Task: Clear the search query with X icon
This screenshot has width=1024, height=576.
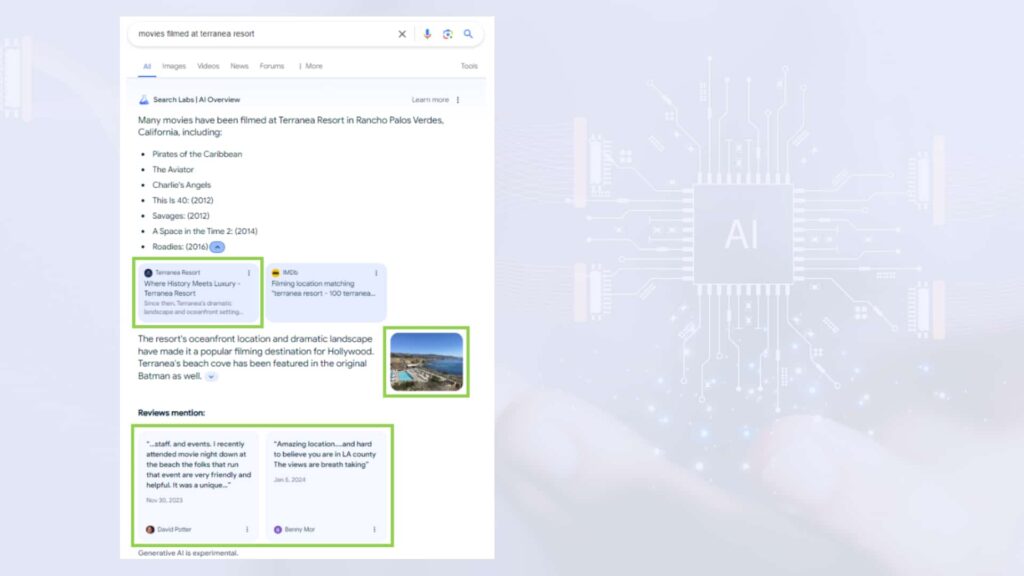Action: (x=402, y=34)
